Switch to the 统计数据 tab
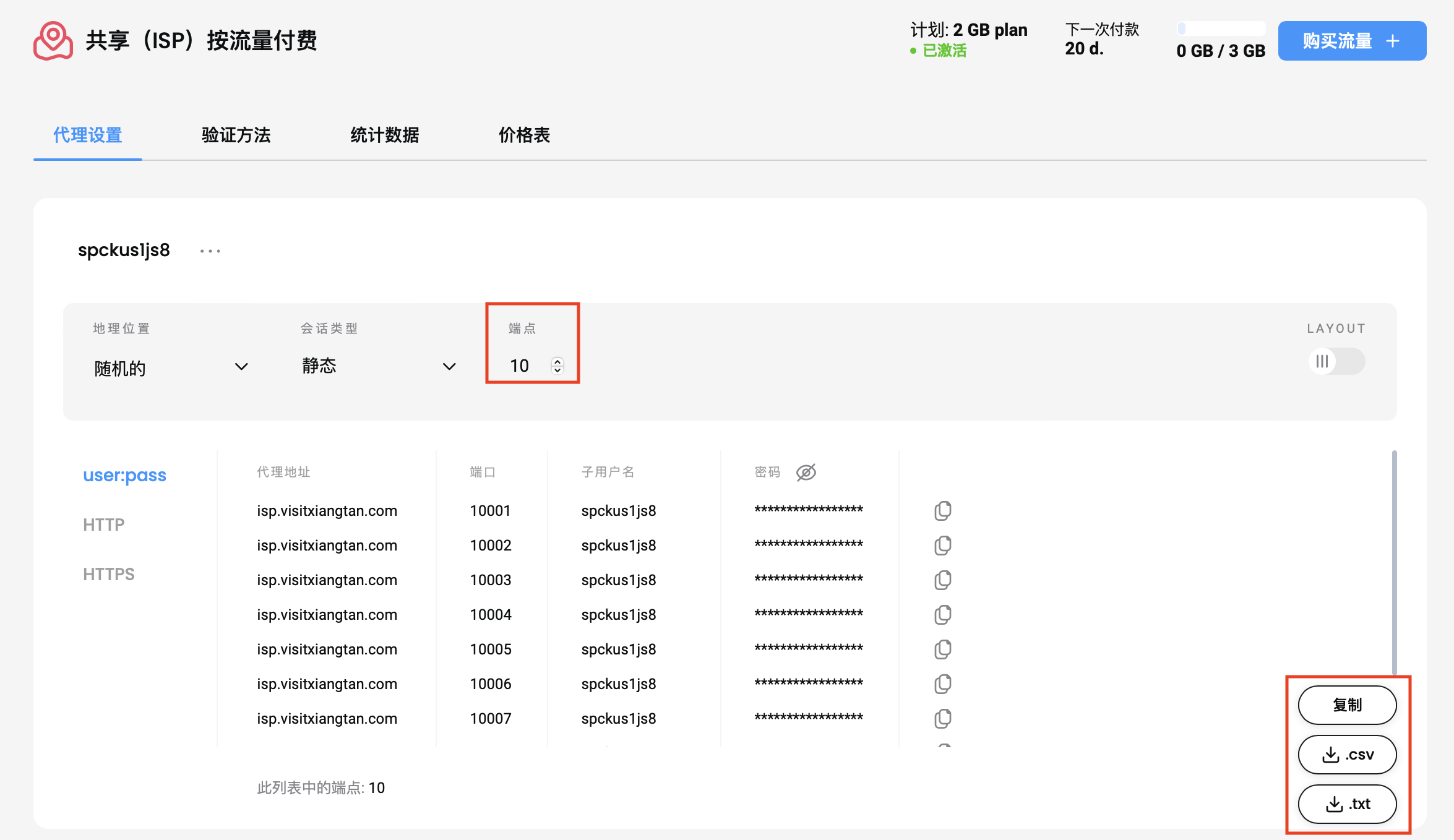This screenshot has width=1454, height=840. click(384, 135)
